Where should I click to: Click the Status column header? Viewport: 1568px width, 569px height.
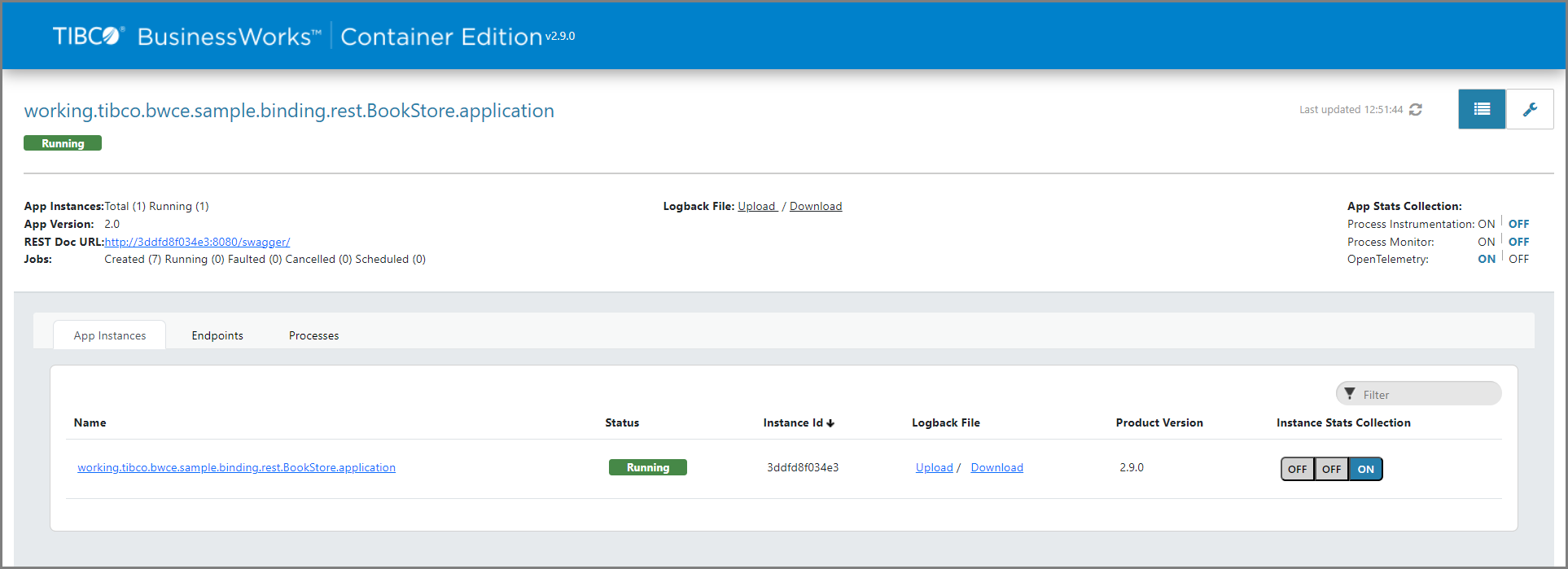coord(622,422)
